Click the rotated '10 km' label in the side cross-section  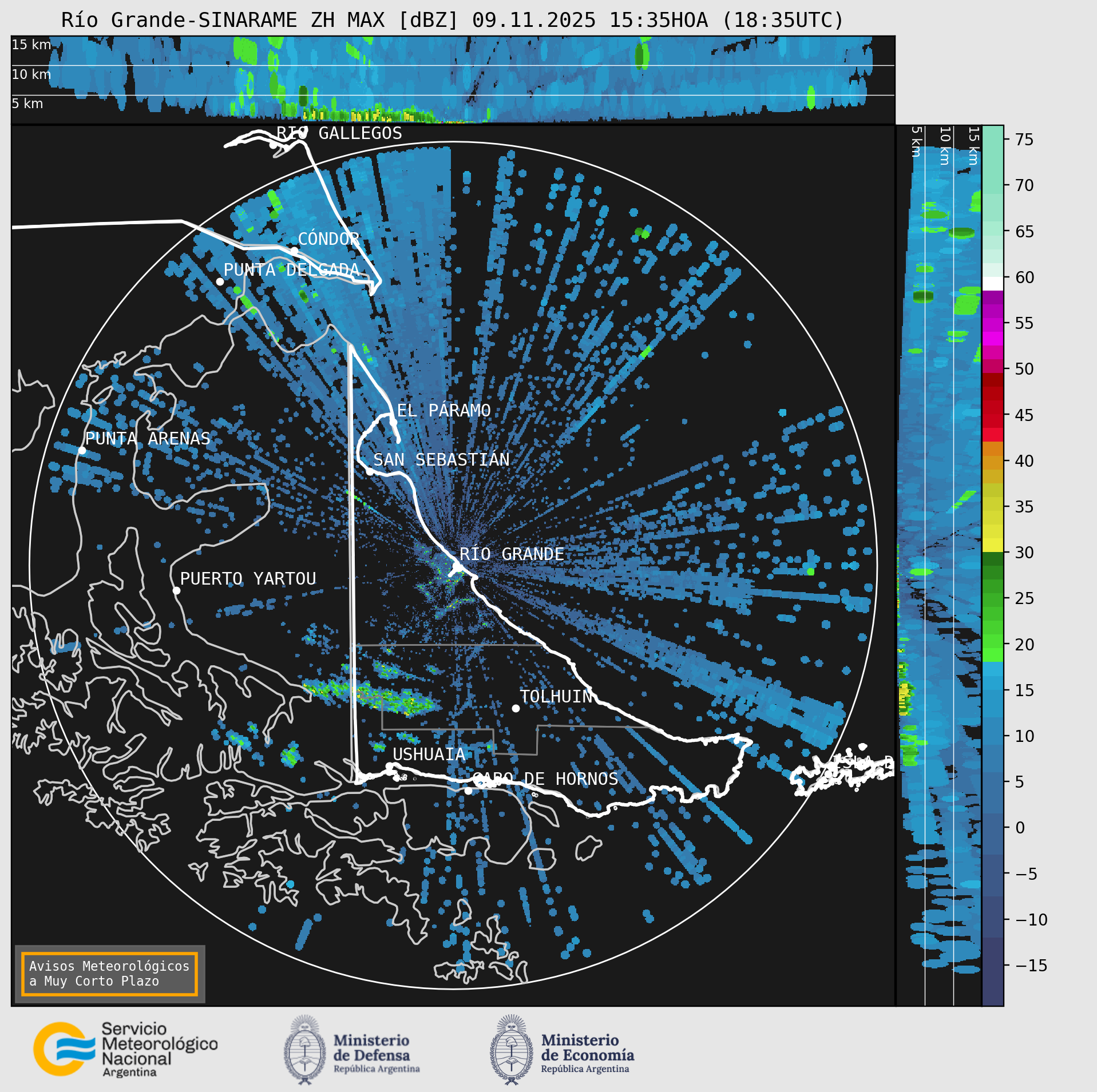click(945, 146)
